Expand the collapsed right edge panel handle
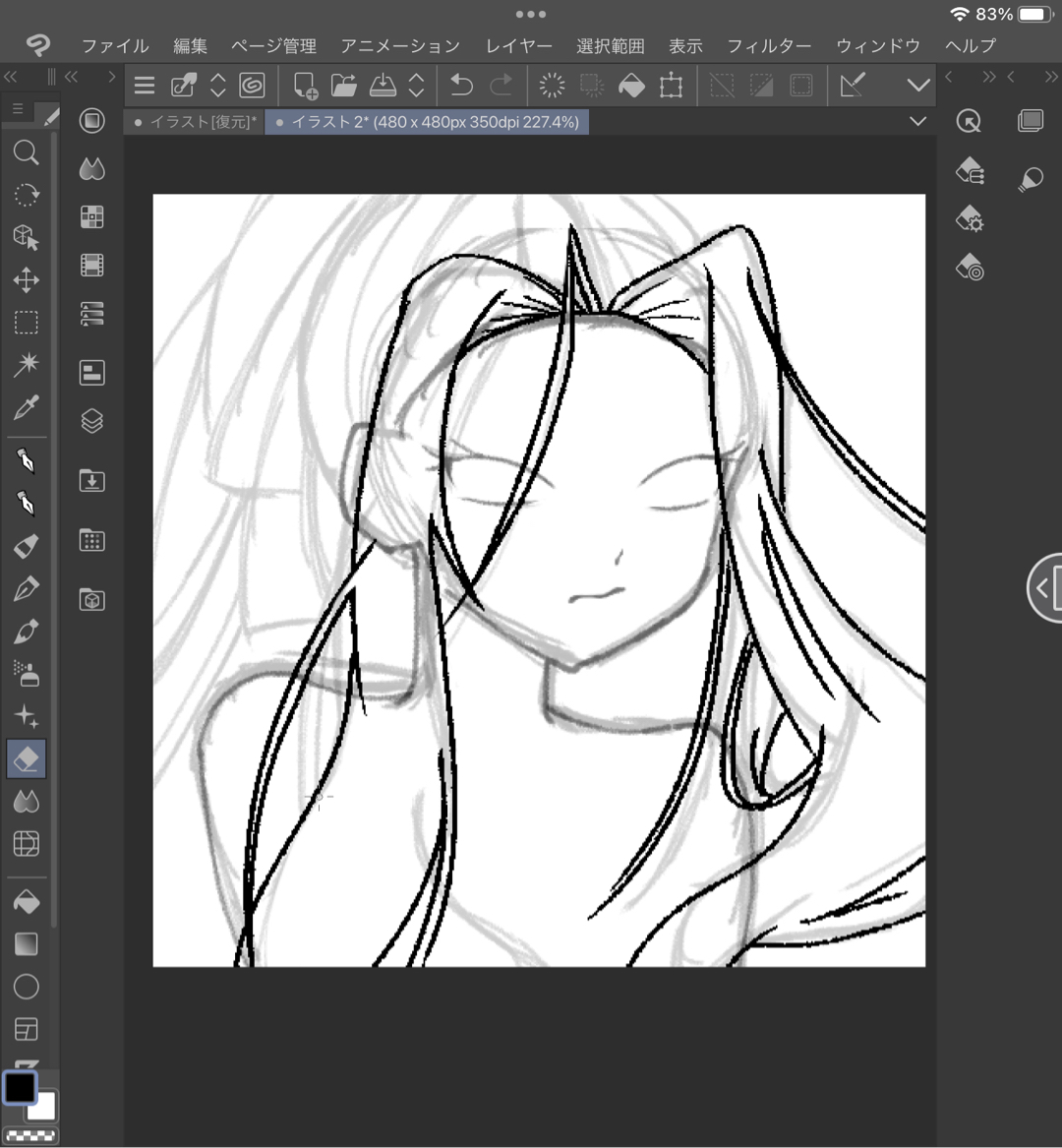This screenshot has height=1148, width=1062. pyautogui.click(x=1044, y=588)
